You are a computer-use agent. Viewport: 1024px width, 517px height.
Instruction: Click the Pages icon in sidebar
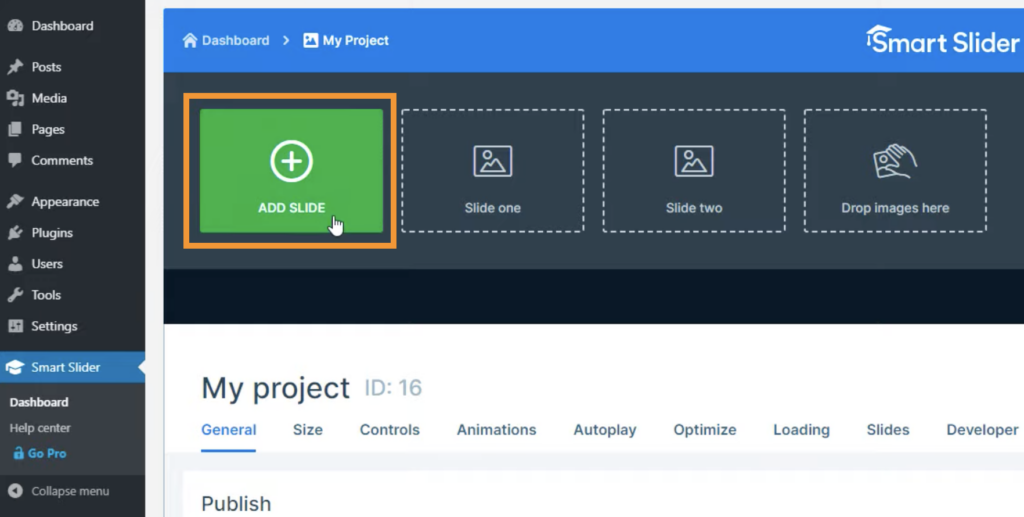[x=15, y=129]
